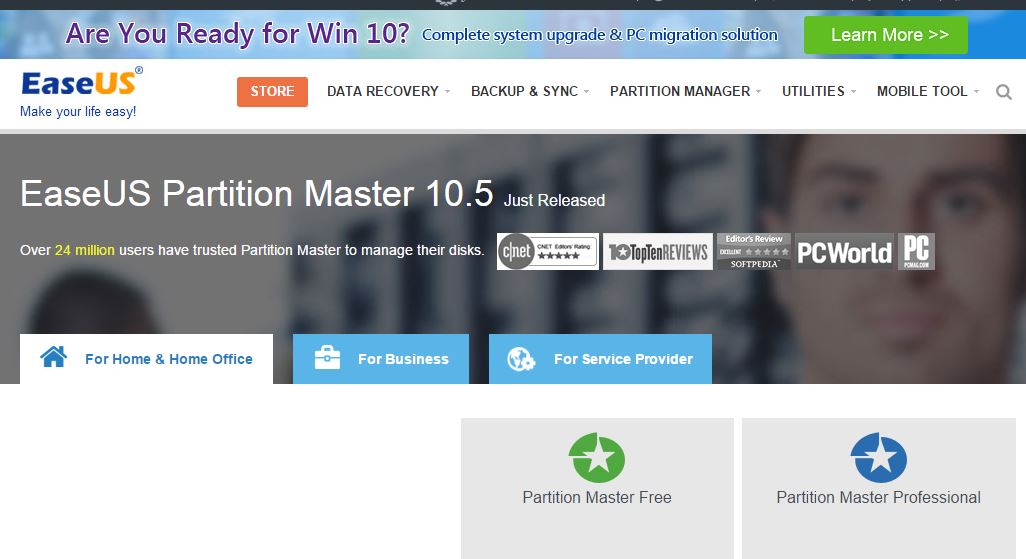Click the green Learn More >> button
Viewport: 1026px width, 559px height.
[885, 35]
